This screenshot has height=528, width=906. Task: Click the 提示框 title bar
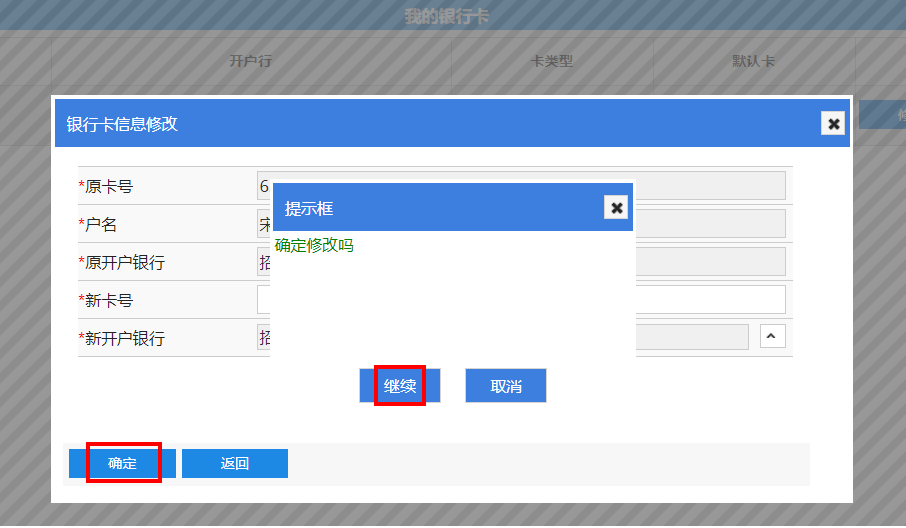pyautogui.click(x=440, y=208)
